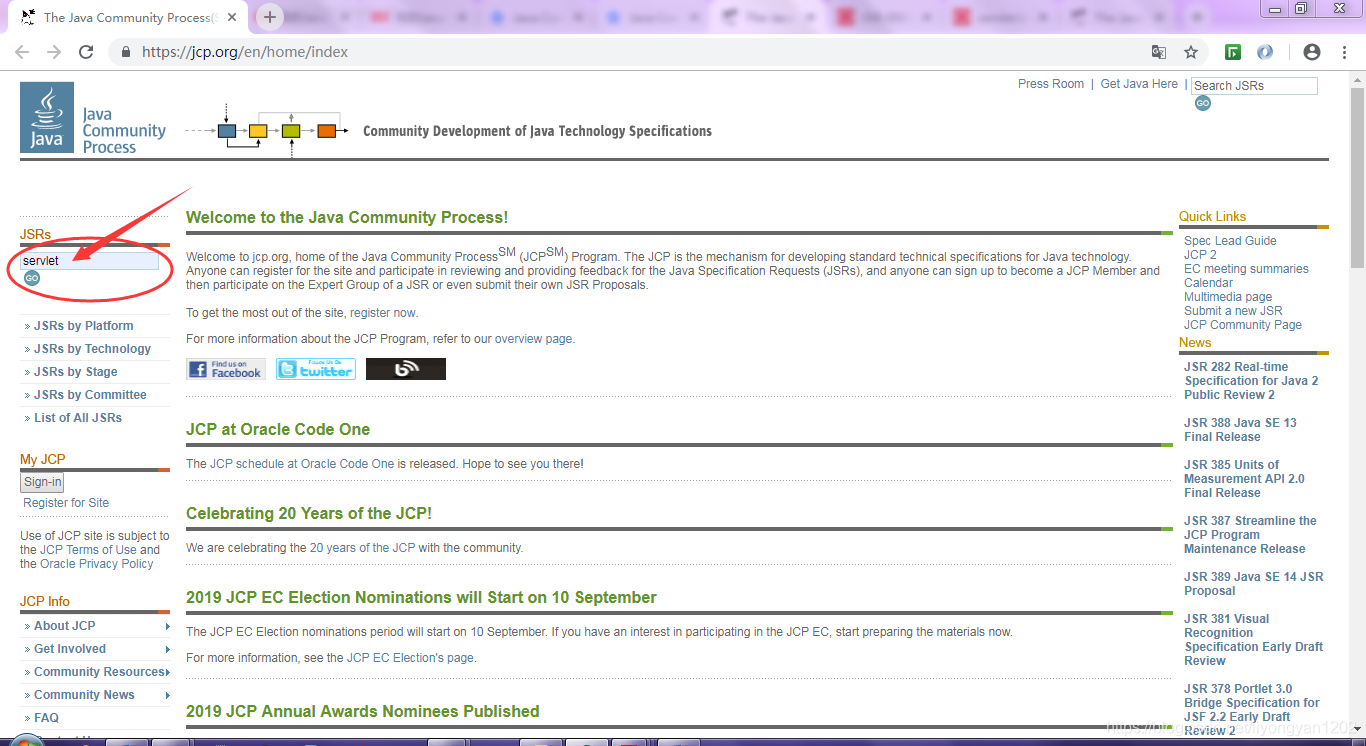The height and width of the screenshot is (746, 1366).
Task: Click the browser forward arrow
Action: coord(54,52)
